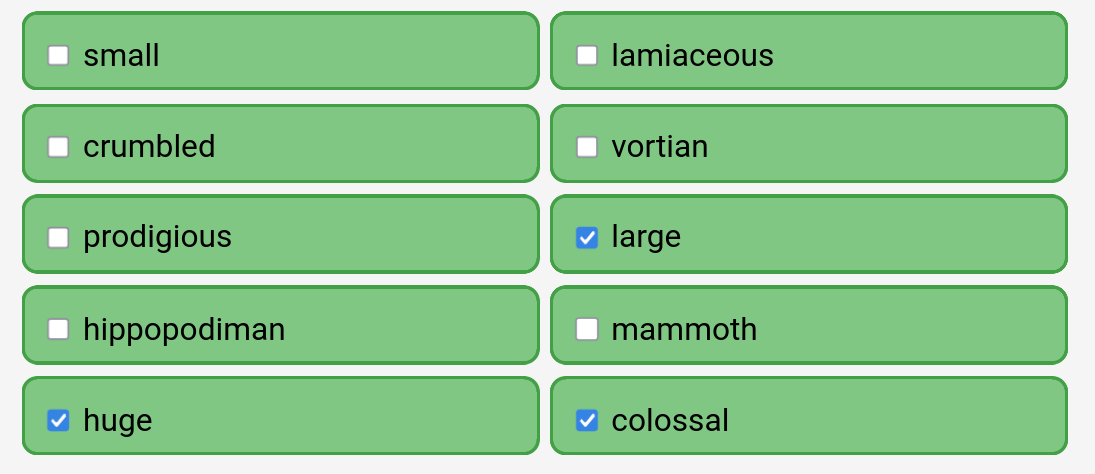
Task: Enable the mammoth checkbox
Action: click(x=587, y=329)
